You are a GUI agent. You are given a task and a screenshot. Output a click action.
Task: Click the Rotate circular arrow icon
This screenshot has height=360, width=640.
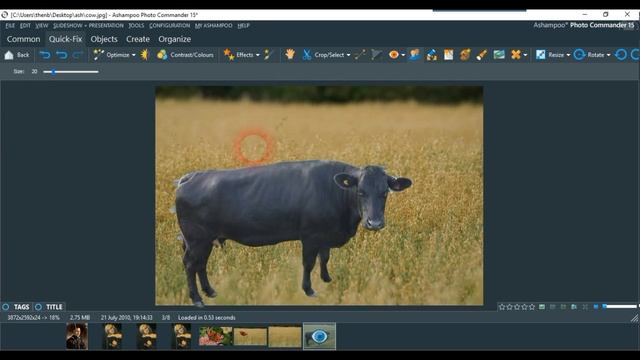click(x=579, y=55)
